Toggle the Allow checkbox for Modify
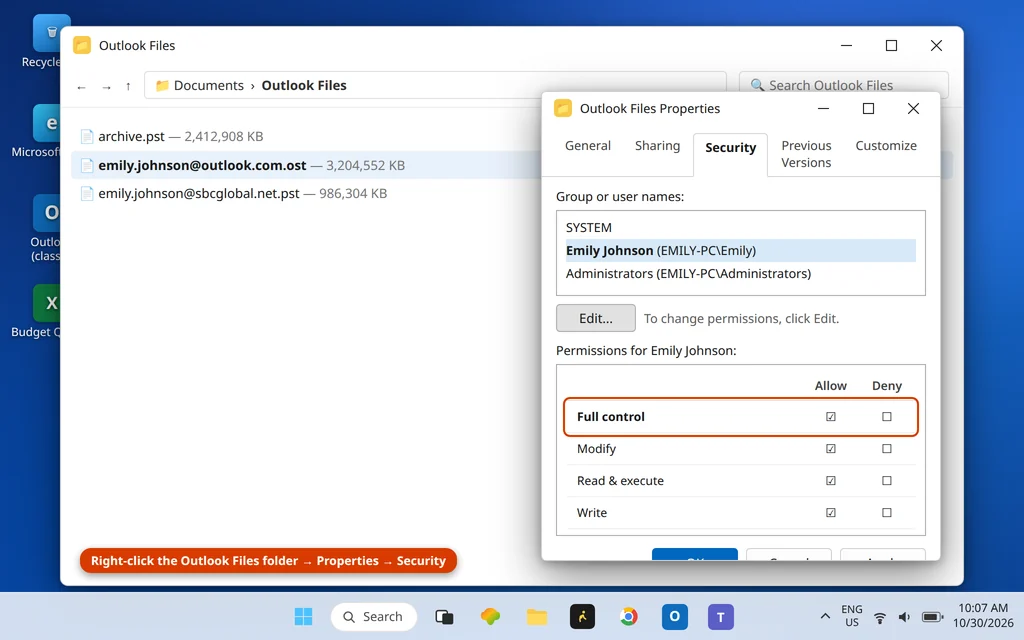 pos(831,449)
